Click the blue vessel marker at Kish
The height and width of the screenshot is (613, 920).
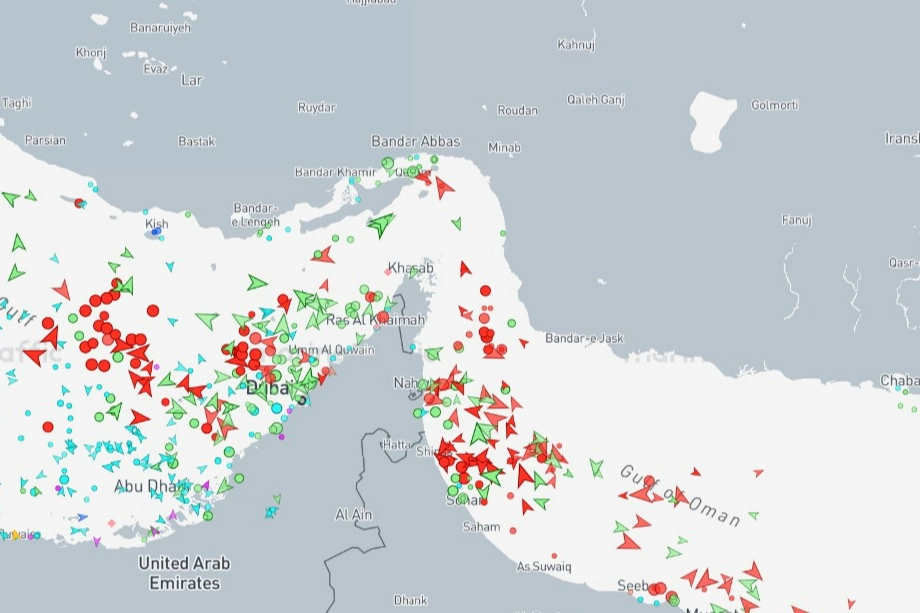156,231
